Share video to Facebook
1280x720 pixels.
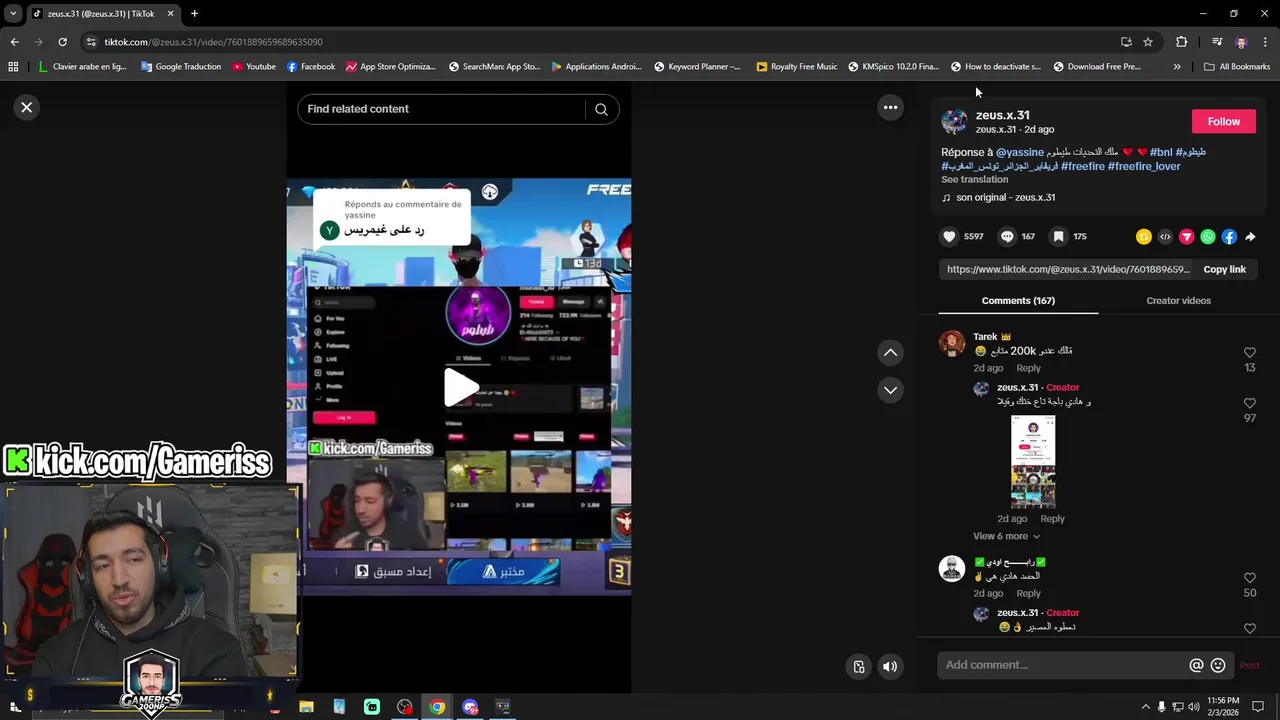point(1229,237)
